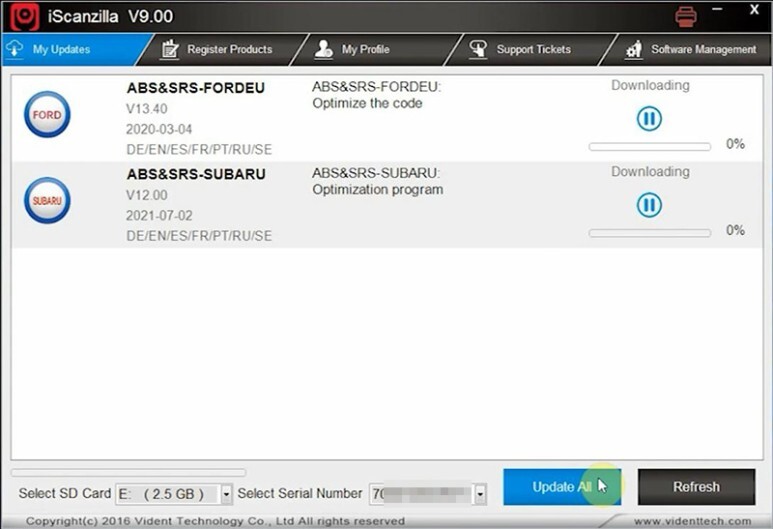Open Software Management tab

[686, 49]
